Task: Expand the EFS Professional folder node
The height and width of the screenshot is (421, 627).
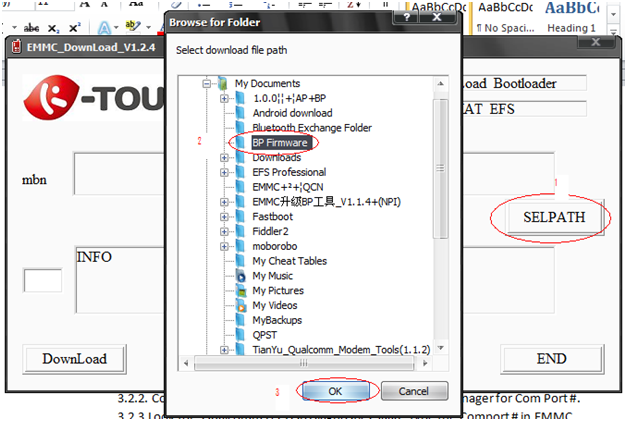Action: pos(224,172)
